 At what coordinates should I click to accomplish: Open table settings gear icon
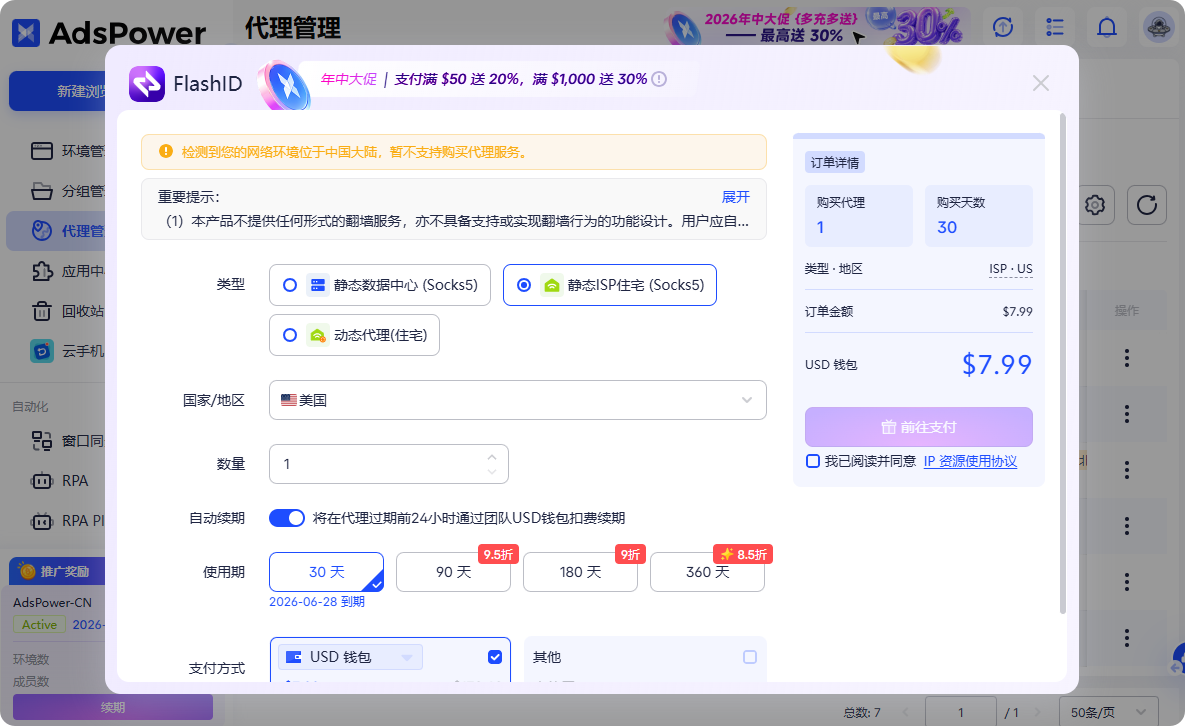pos(1094,205)
